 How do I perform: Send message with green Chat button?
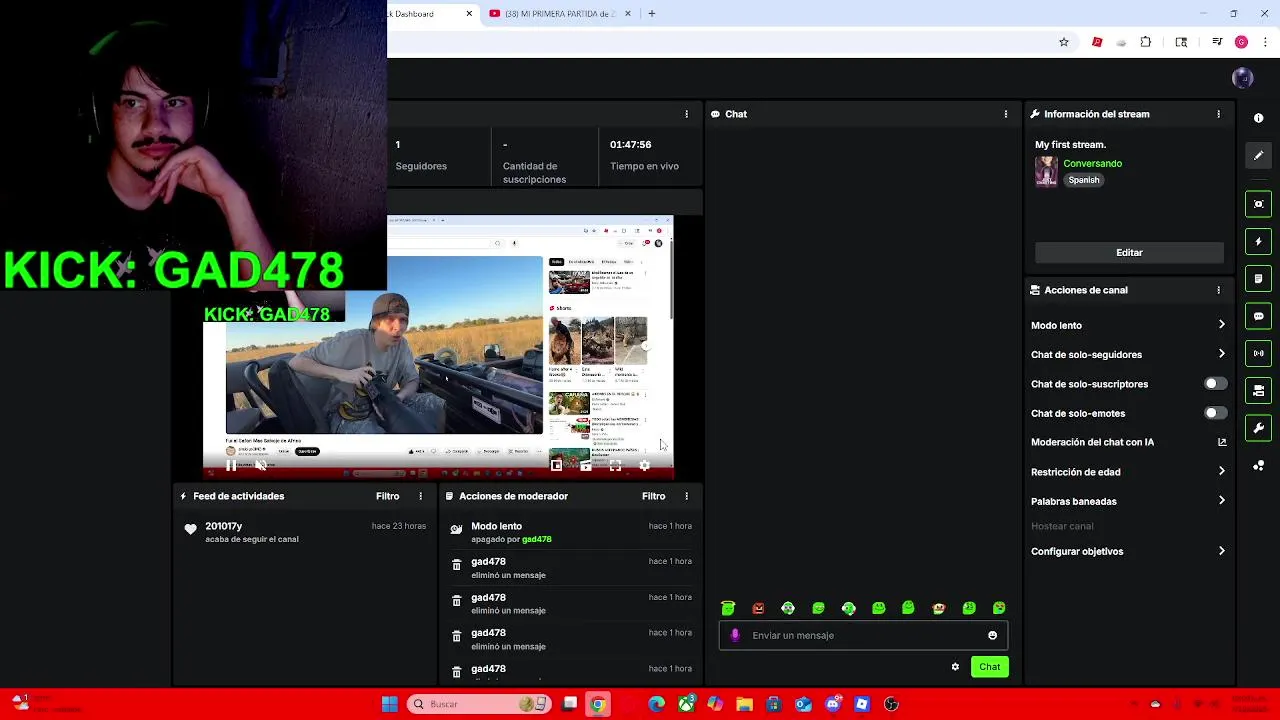tap(989, 667)
